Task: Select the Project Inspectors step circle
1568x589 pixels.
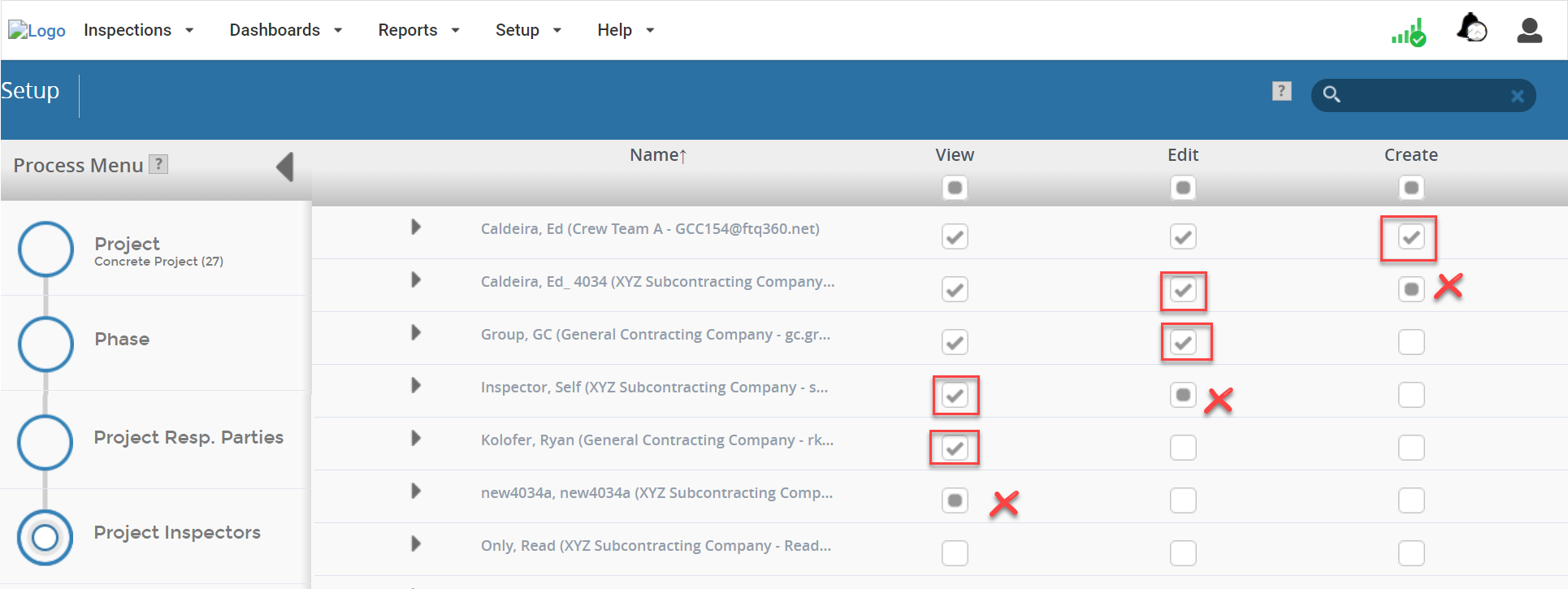Action: click(45, 537)
